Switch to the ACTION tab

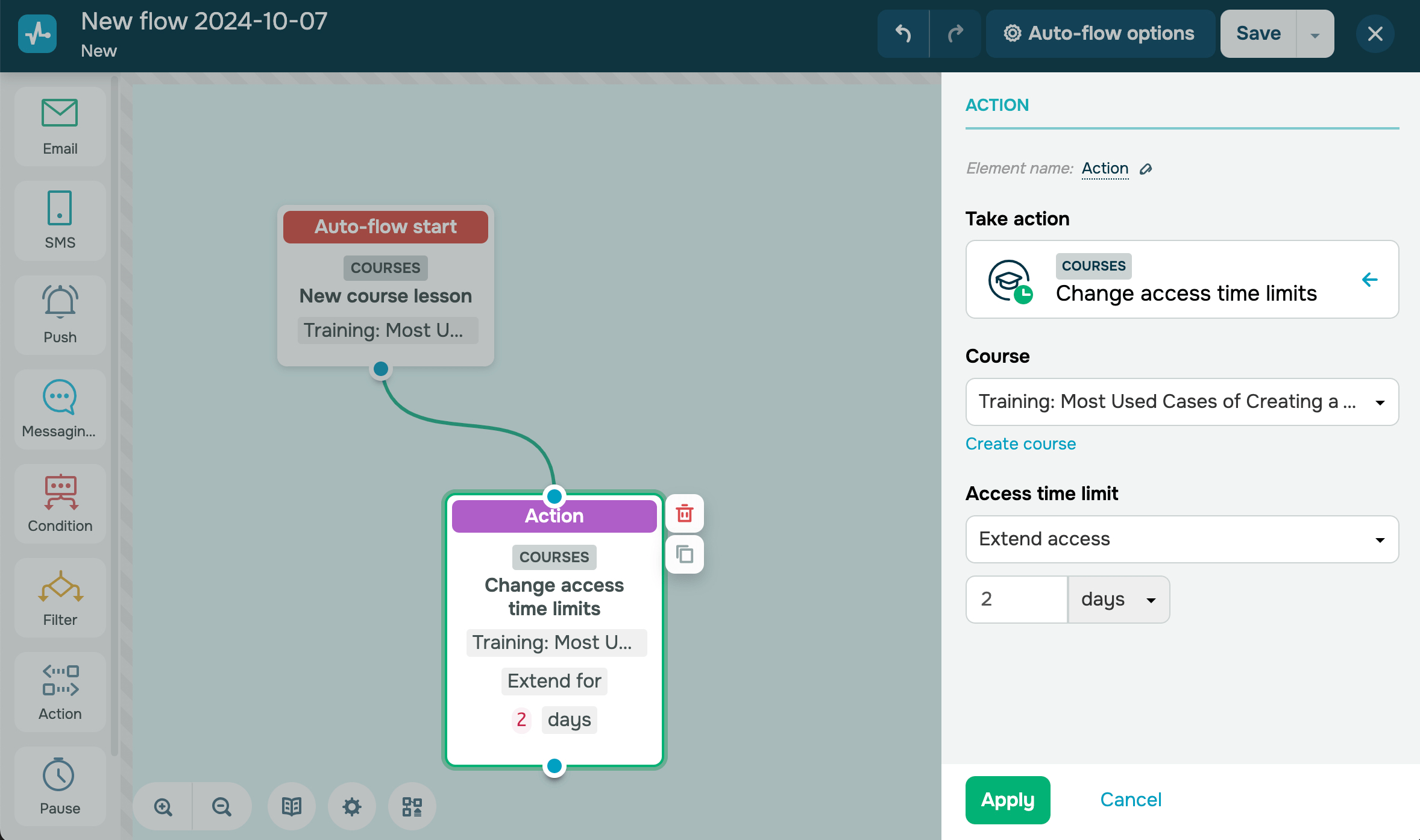997,105
